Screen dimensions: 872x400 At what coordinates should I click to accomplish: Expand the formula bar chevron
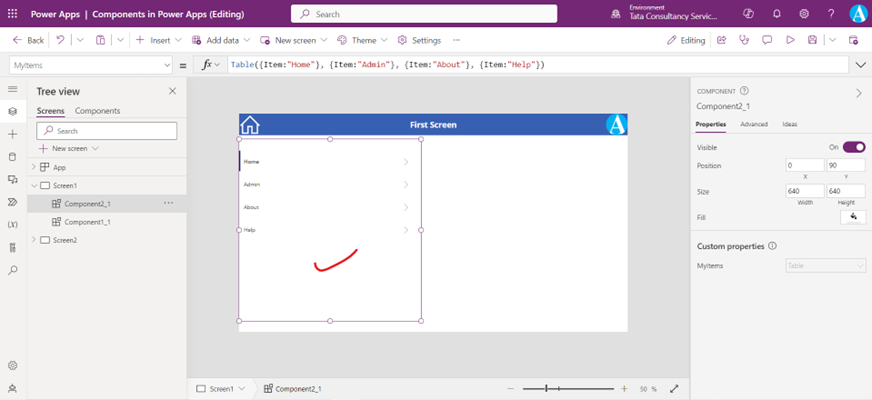861,65
